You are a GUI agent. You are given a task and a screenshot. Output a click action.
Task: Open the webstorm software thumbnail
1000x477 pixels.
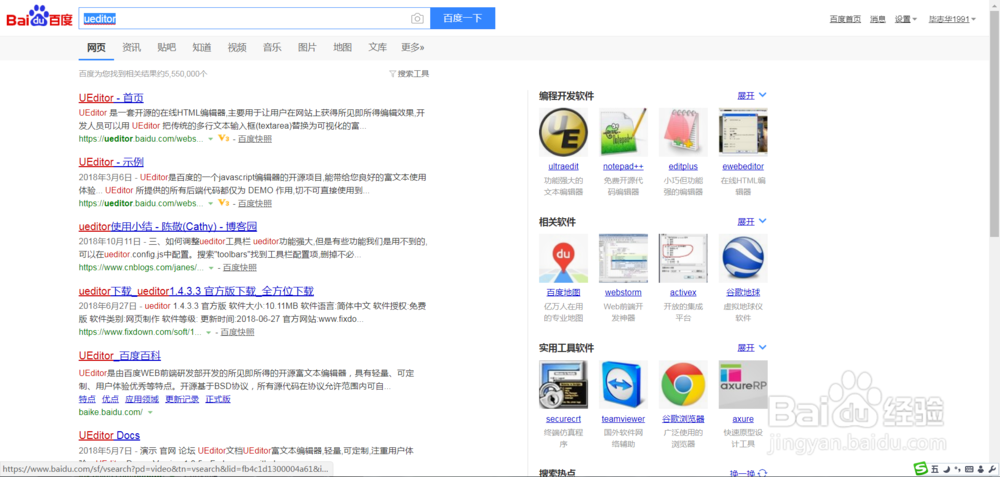[x=623, y=258]
